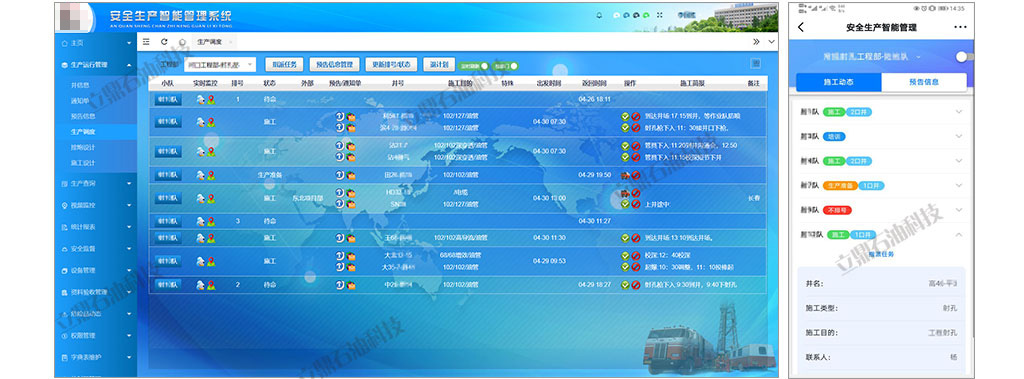The width and height of the screenshot is (1024, 379).
Task: Go back using the mobile back arrow
Action: tap(801, 27)
